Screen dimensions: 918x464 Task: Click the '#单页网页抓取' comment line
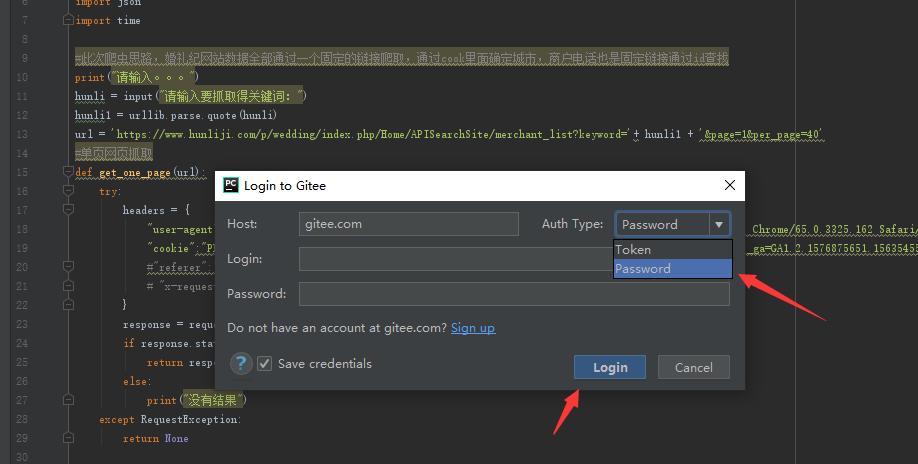(114, 153)
